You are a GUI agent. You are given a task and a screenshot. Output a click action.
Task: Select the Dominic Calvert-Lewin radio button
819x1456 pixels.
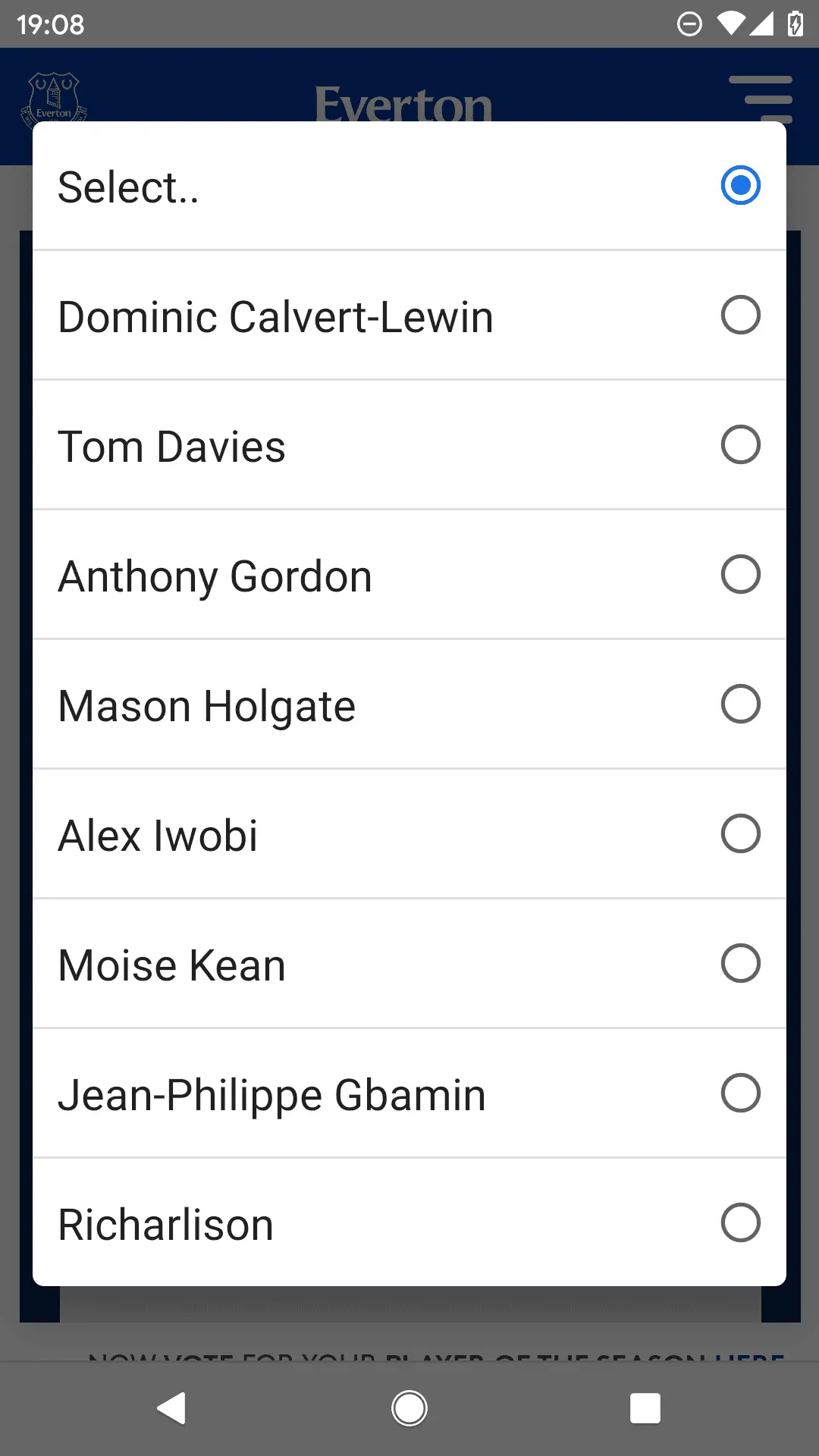(740, 315)
